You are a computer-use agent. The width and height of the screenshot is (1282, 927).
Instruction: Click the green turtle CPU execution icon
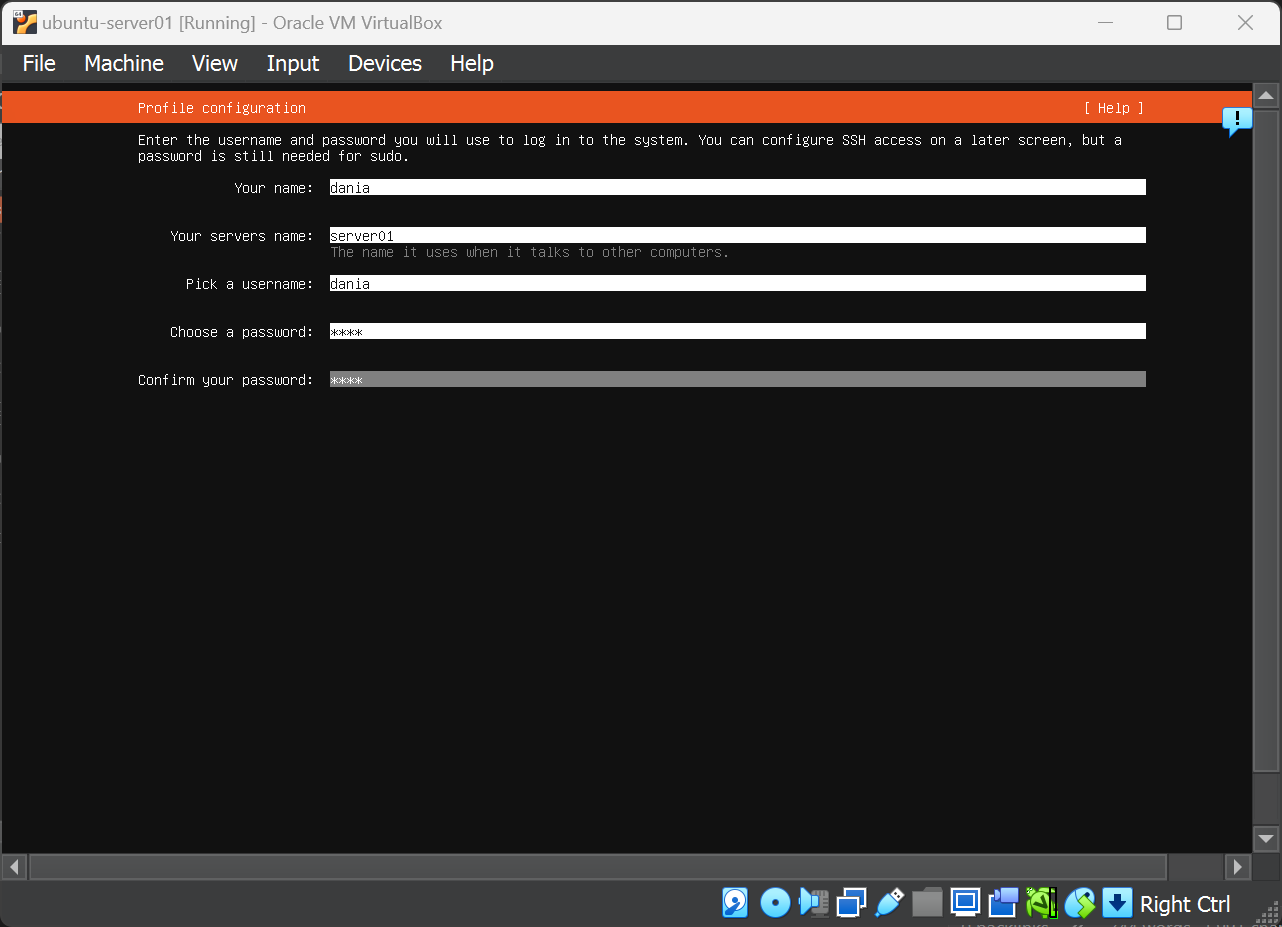1041,903
